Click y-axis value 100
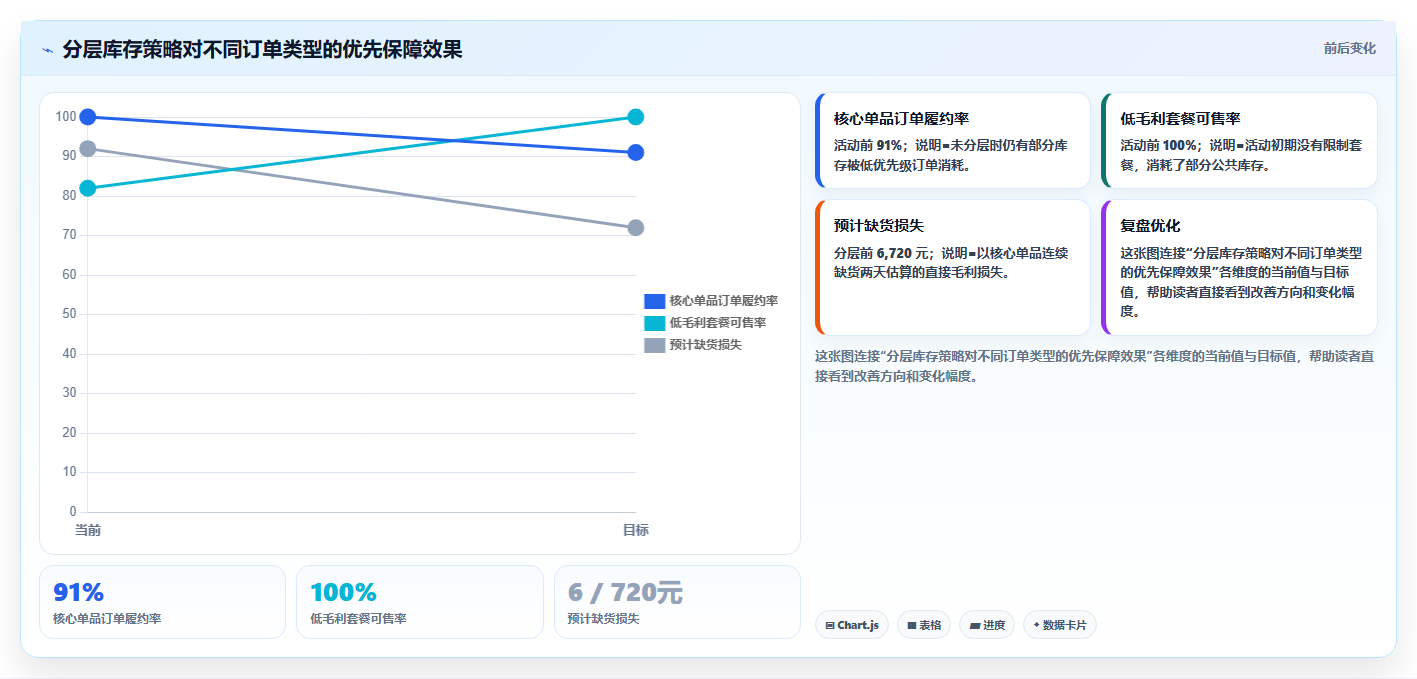 66,117
